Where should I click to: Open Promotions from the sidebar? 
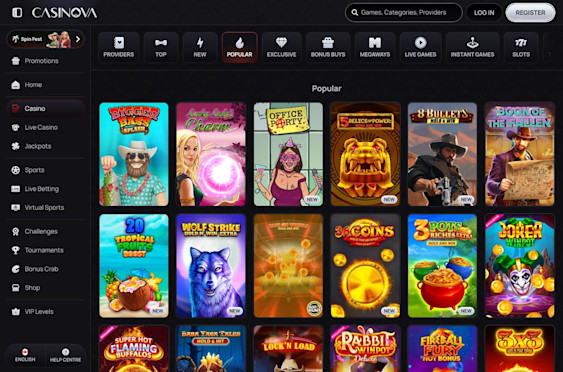click(45, 61)
